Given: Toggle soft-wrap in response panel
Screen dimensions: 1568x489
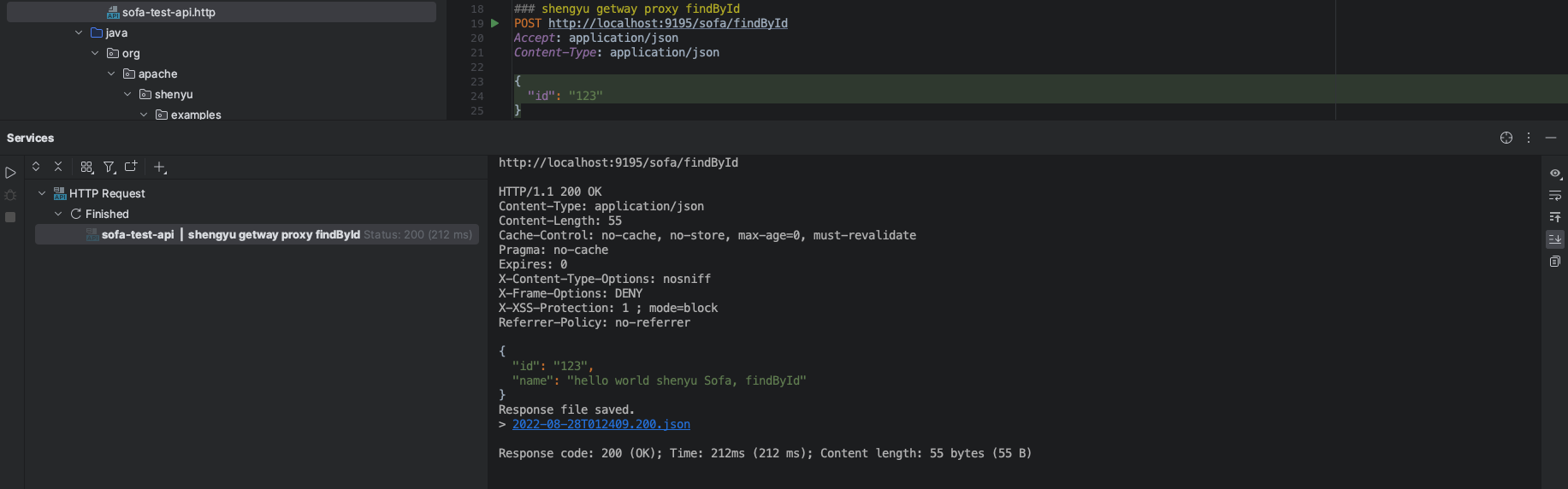Looking at the screenshot, I should tap(1555, 196).
